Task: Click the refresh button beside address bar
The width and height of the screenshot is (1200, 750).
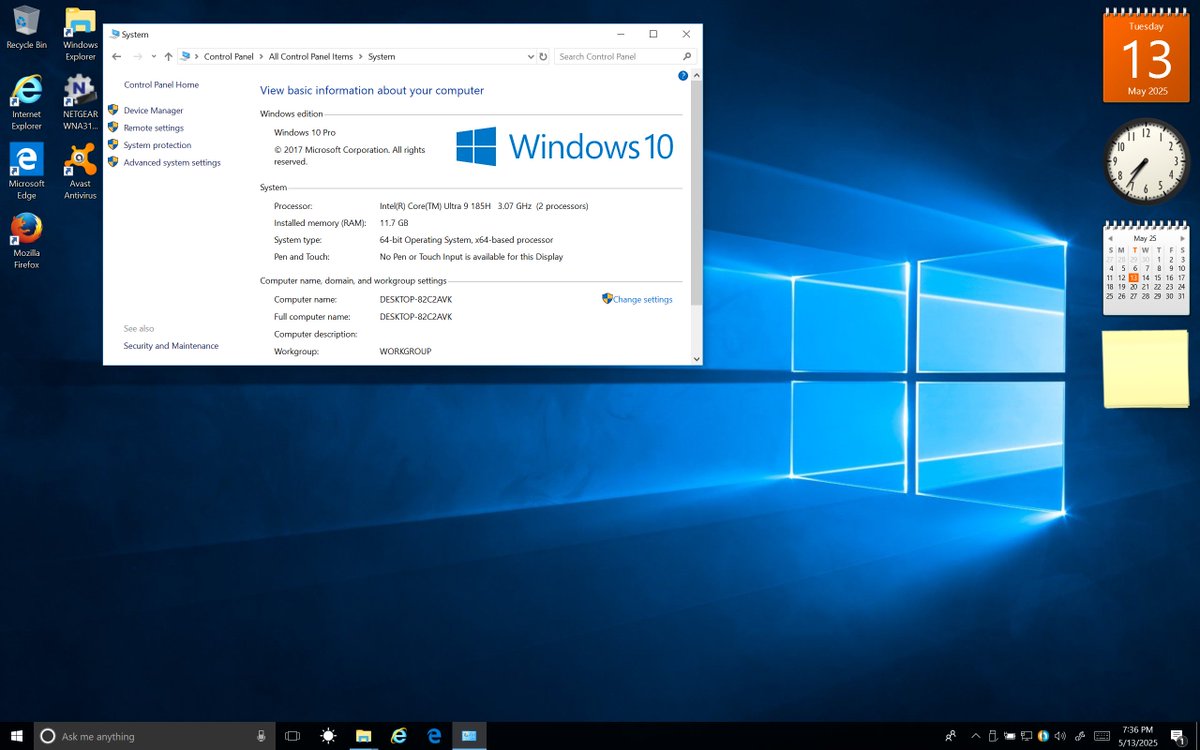Action: click(x=543, y=57)
